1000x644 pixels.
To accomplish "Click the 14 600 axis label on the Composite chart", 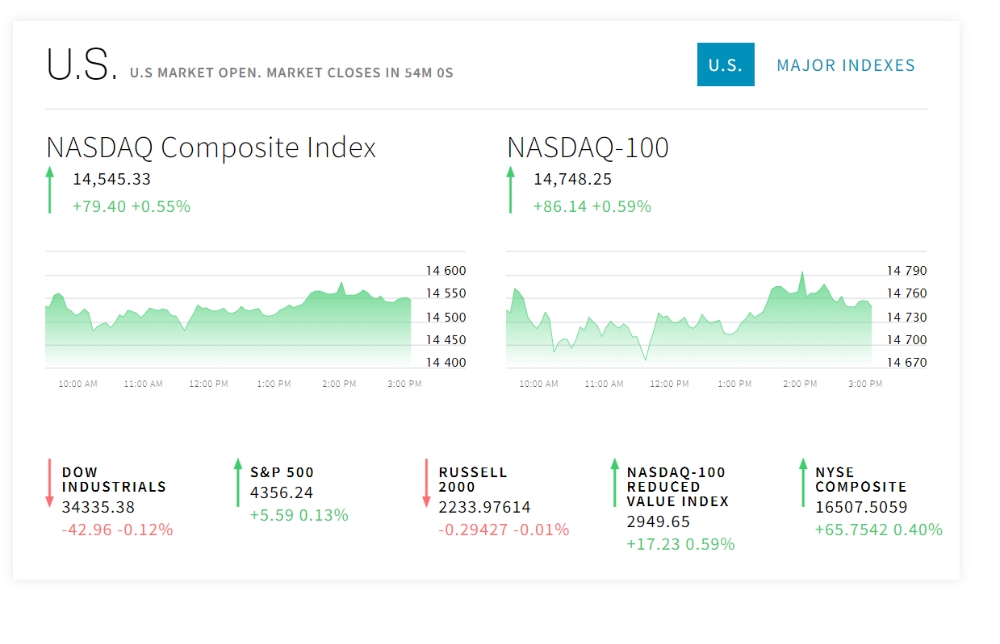I will pyautogui.click(x=446, y=270).
